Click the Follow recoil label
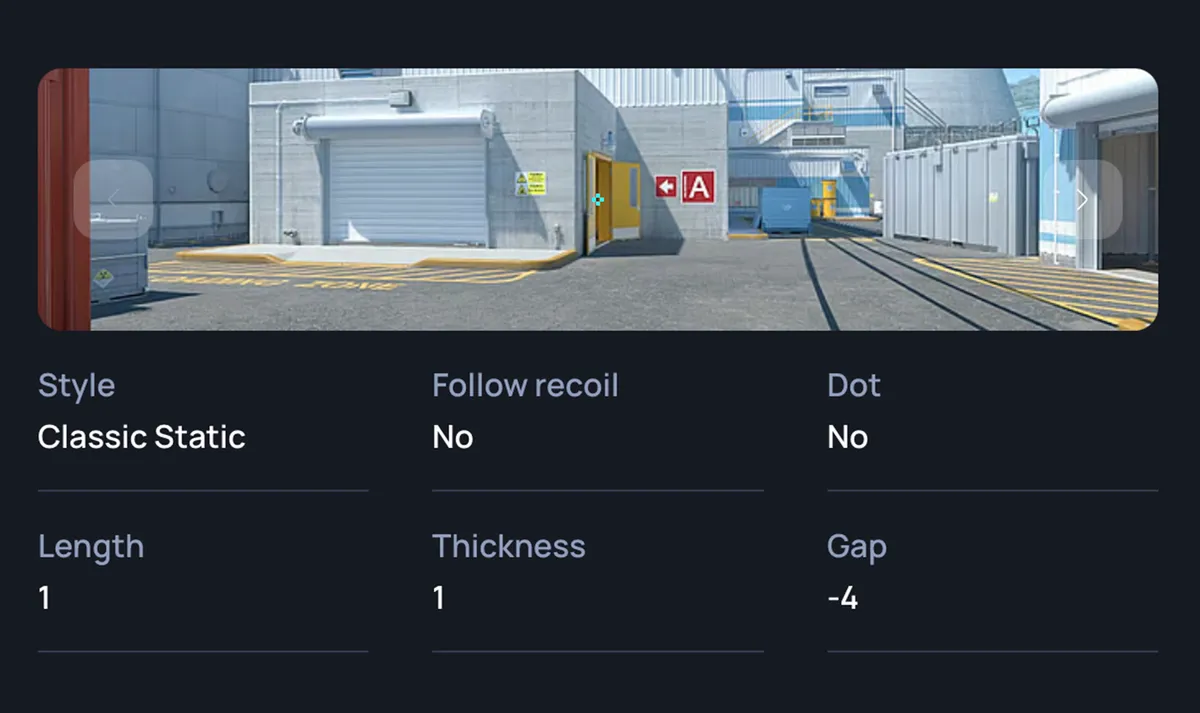 click(525, 386)
